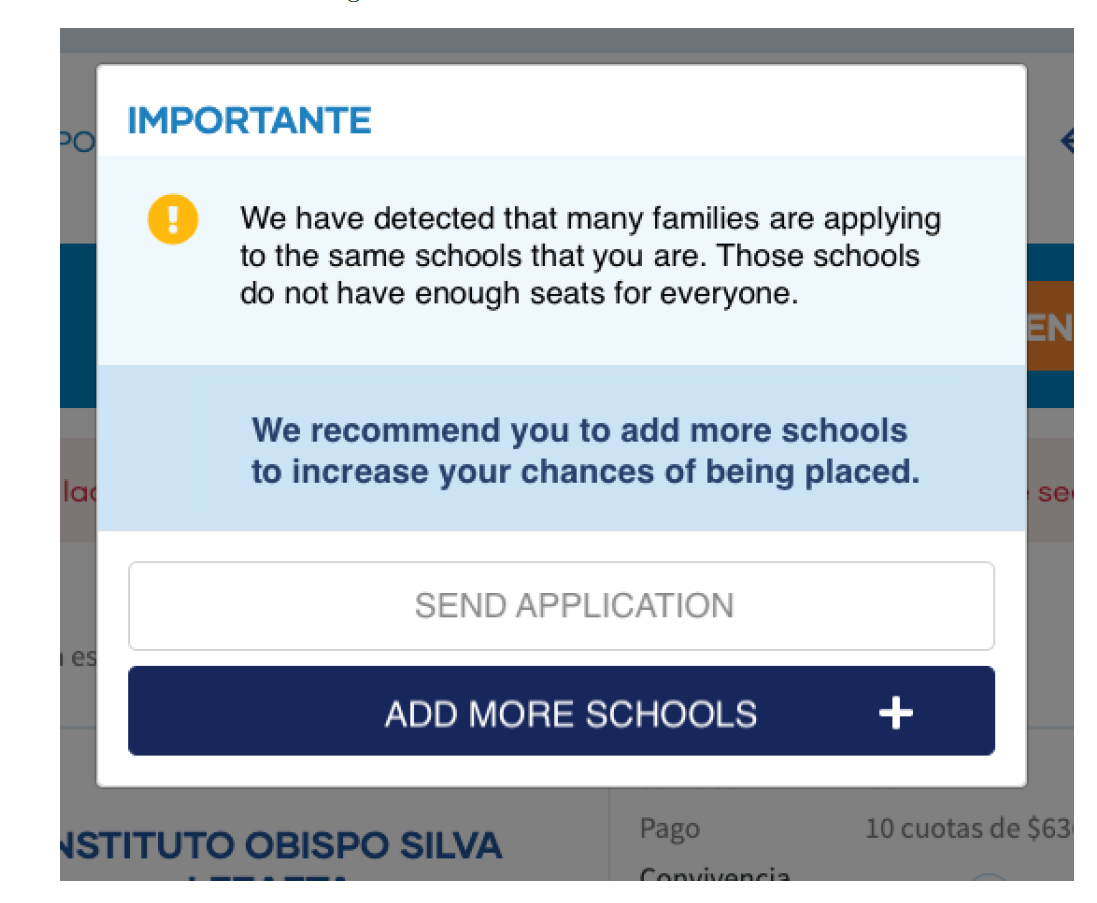Click the red text left of the dialog
The height and width of the screenshot is (903, 1097).
click(79, 493)
